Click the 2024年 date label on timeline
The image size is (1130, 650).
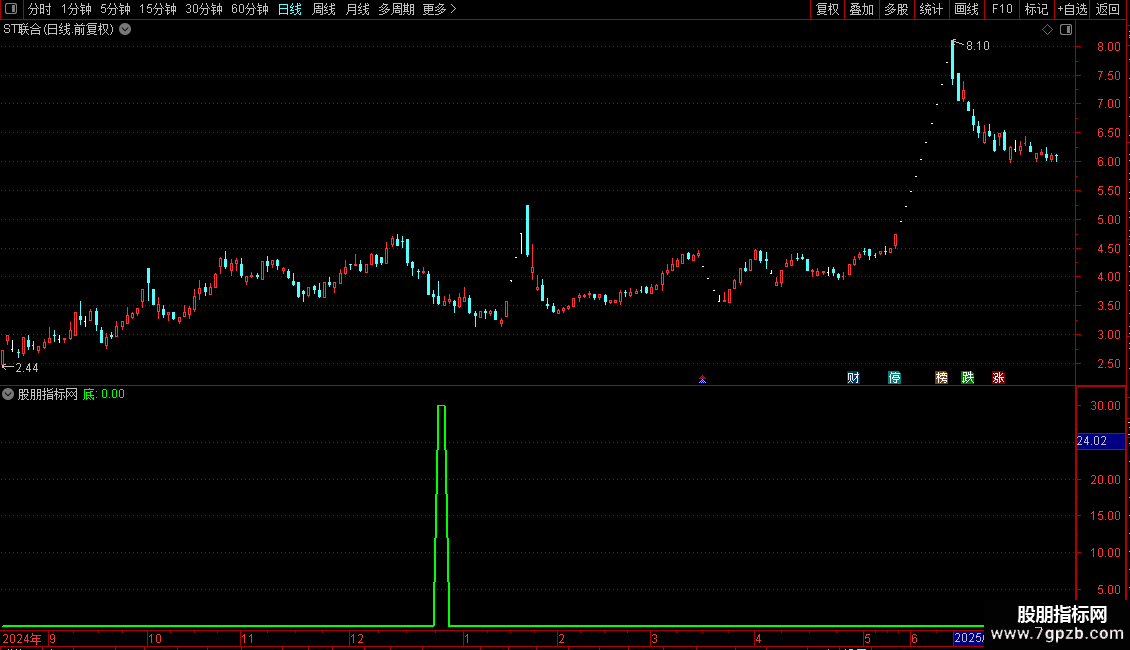[x=22, y=638]
